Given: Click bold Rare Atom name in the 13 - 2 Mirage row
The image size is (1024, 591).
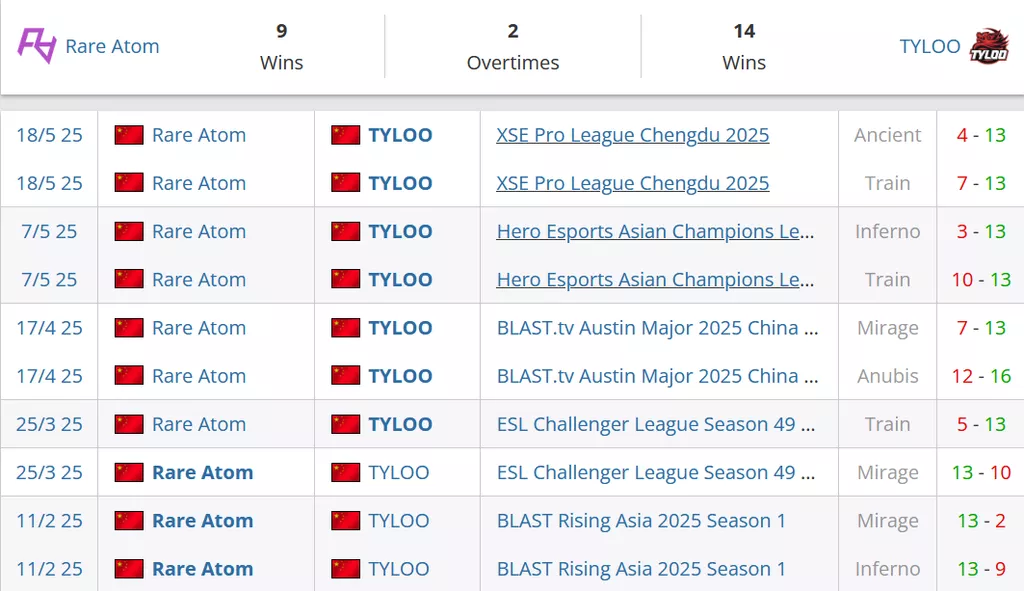Looking at the screenshot, I should (x=202, y=521).
